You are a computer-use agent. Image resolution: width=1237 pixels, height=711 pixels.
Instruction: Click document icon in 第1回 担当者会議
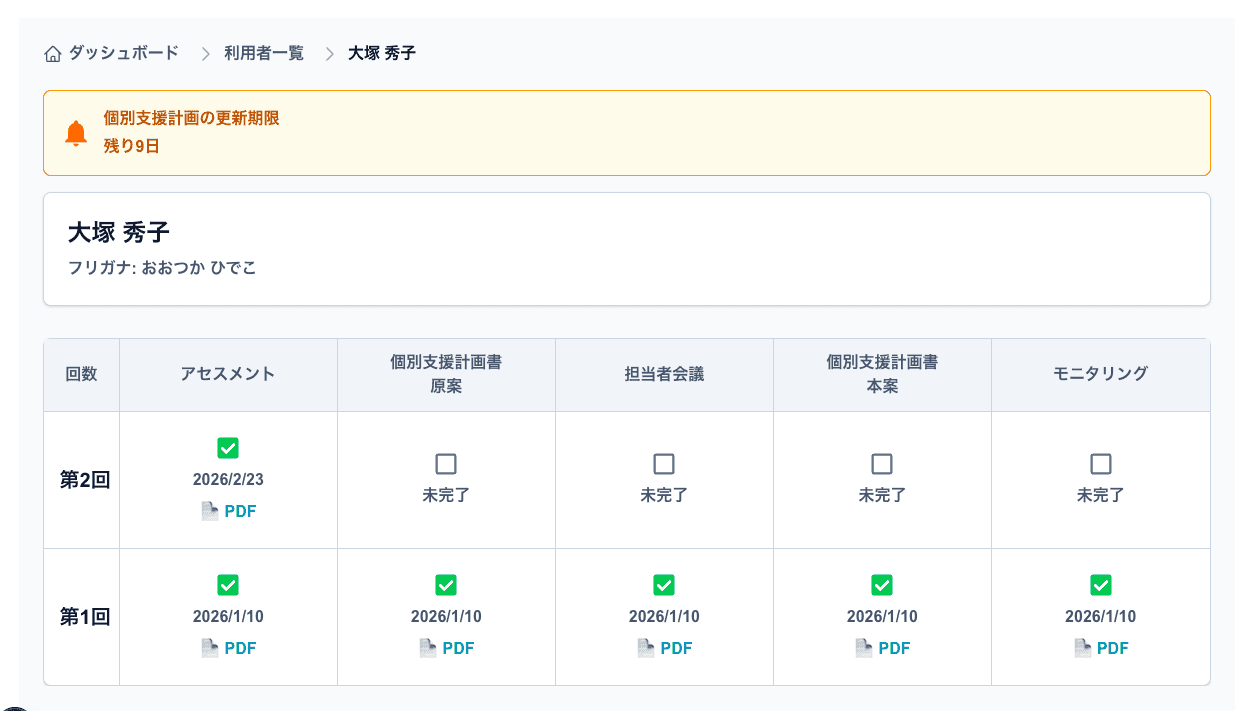pos(645,648)
